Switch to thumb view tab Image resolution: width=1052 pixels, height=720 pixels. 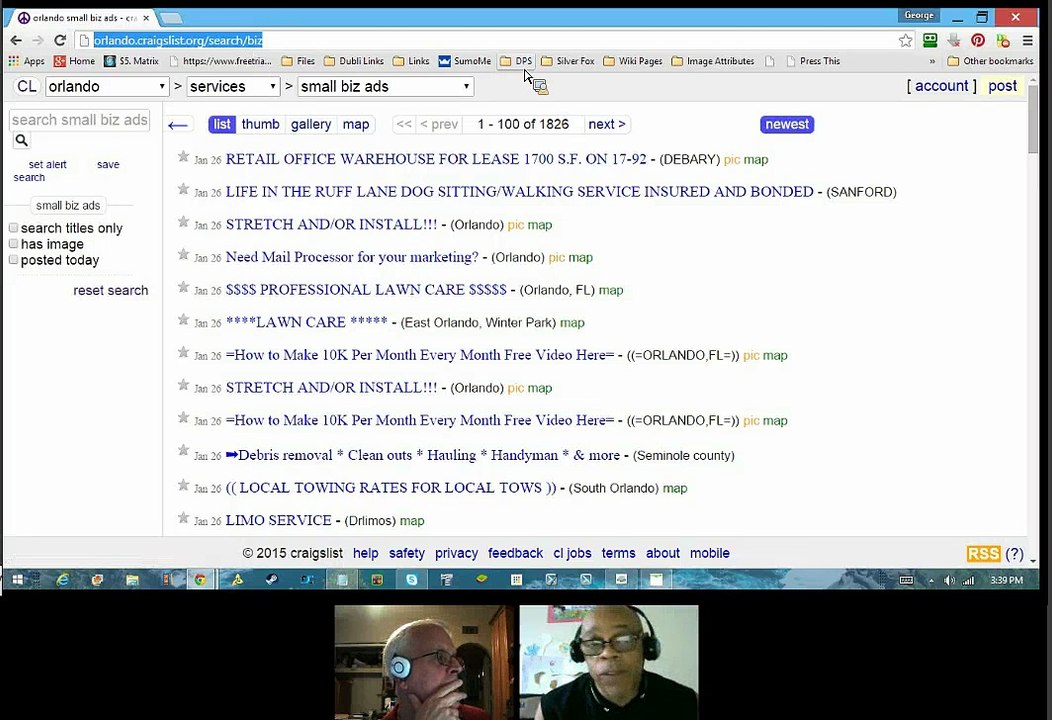click(260, 125)
